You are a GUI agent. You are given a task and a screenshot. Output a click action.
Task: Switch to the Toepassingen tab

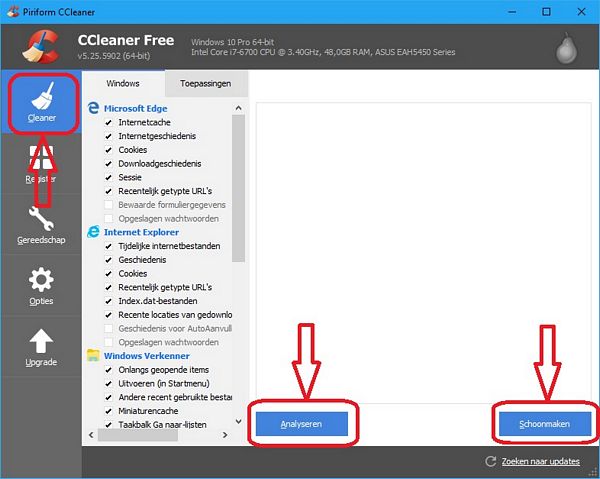206,83
